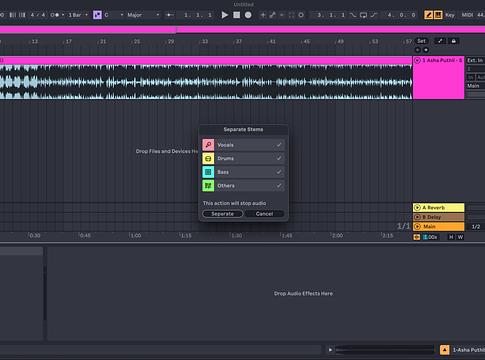Screen dimensions: 485x360
Task: Uncheck the Vocals stem checkmark
Action: [x=279, y=145]
